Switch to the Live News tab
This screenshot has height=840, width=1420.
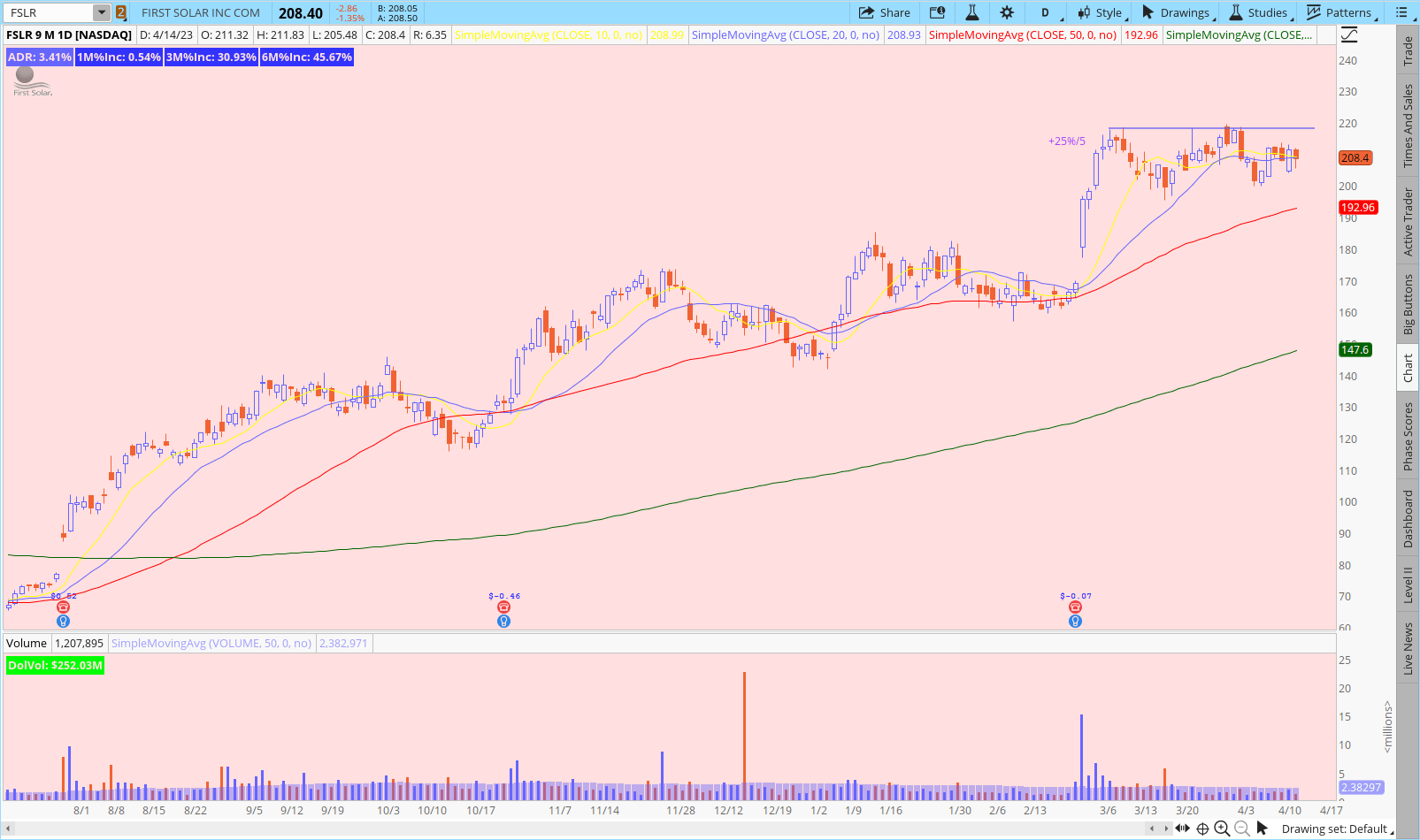1408,648
